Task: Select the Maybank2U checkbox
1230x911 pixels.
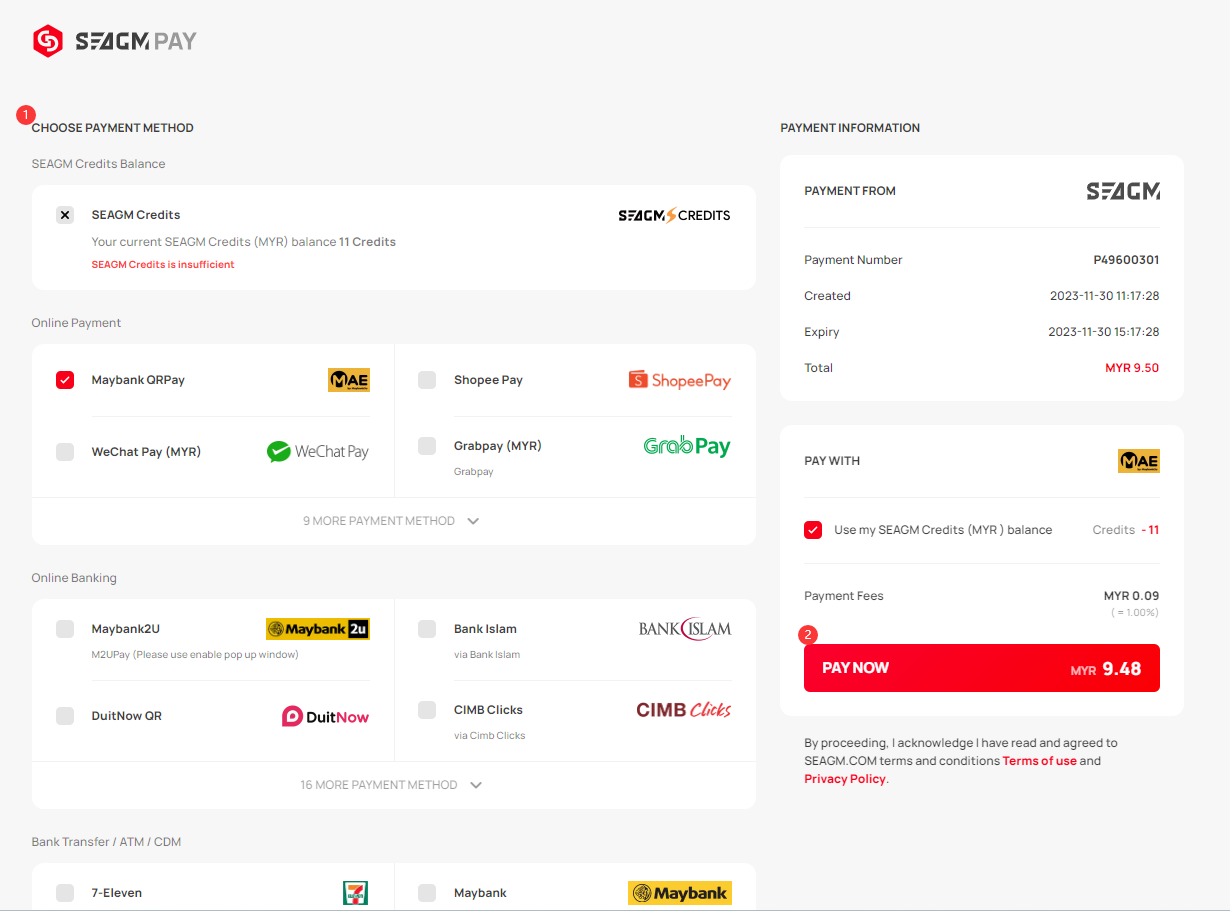Action: tap(65, 629)
